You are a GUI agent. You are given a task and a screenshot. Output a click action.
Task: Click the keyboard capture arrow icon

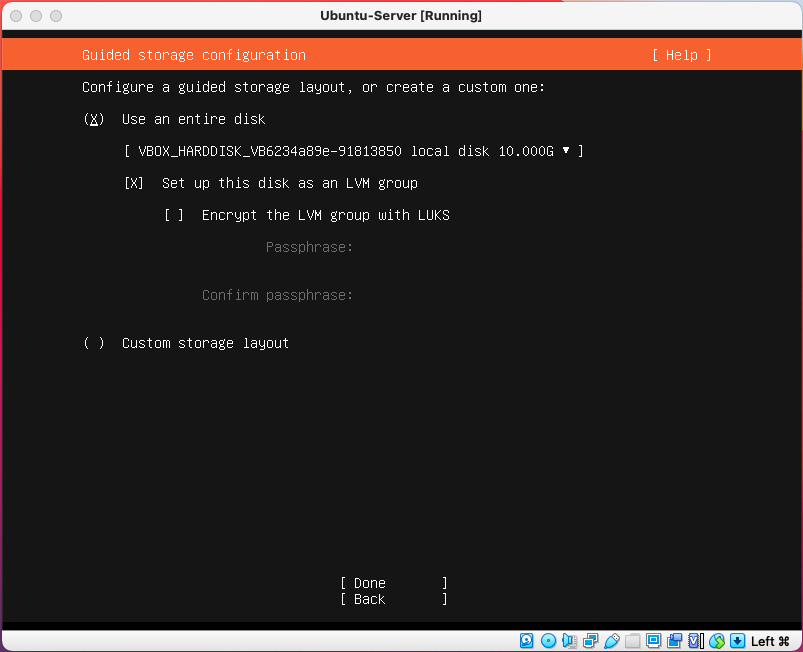[x=737, y=641]
